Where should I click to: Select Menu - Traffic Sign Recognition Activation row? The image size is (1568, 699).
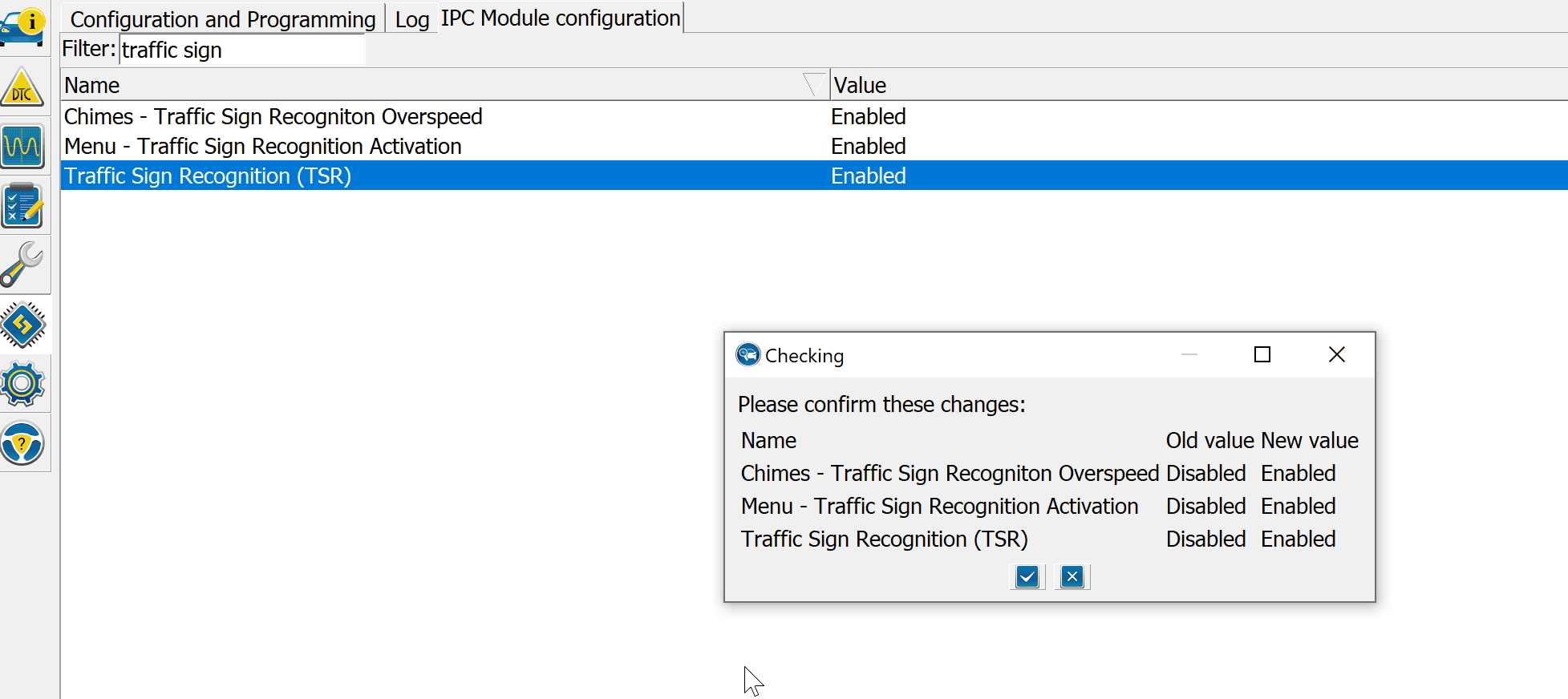point(814,146)
